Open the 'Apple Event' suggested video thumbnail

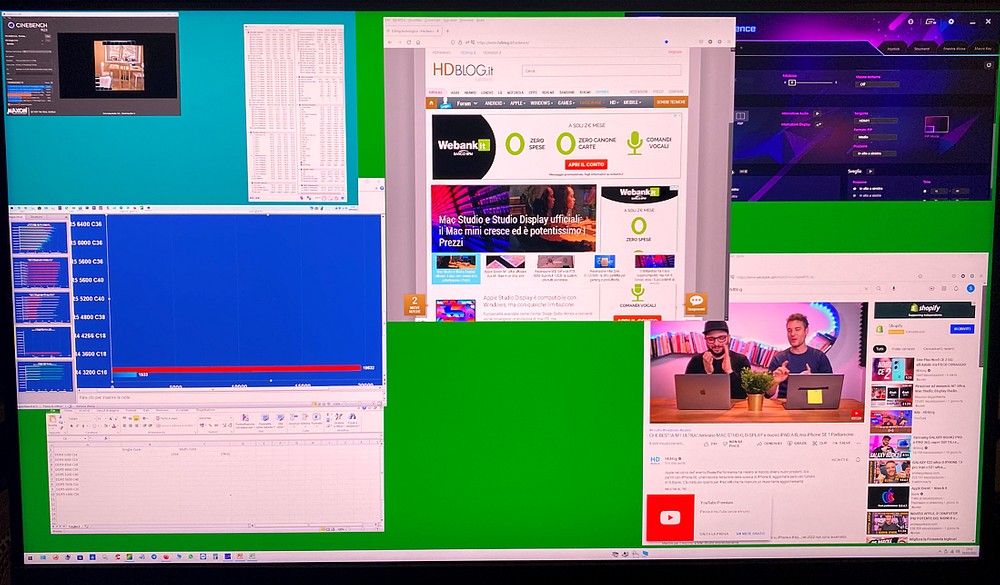coord(888,498)
